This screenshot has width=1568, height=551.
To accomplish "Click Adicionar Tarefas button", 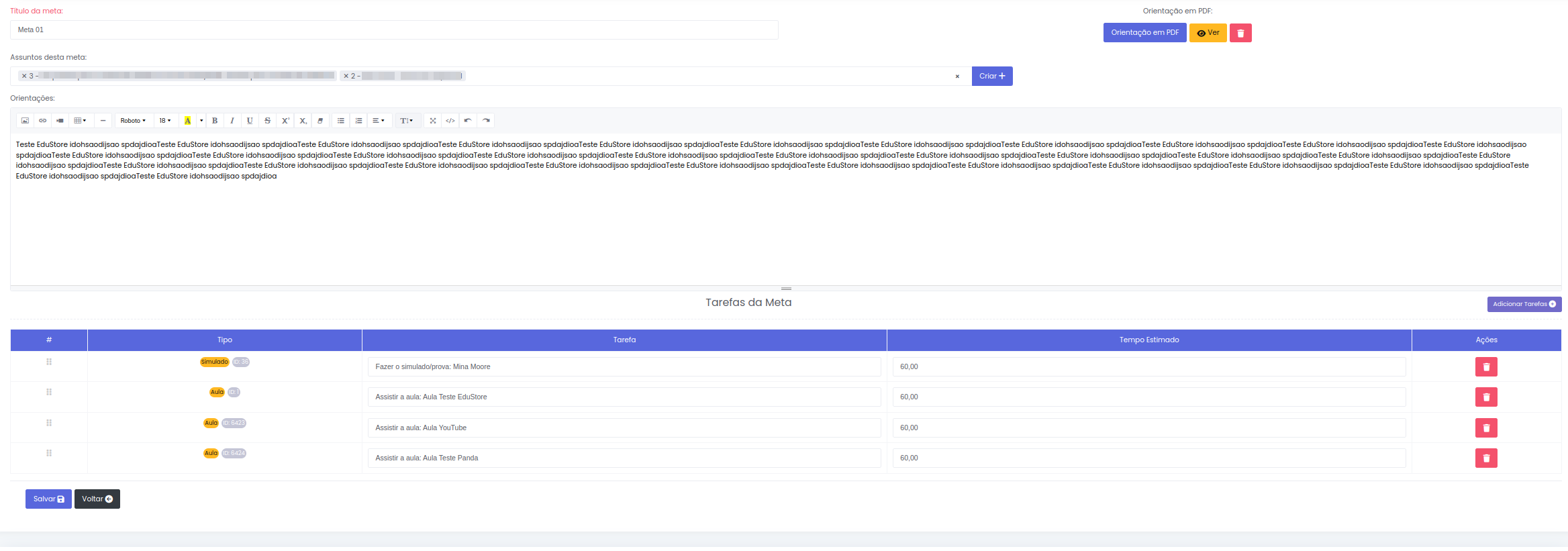I will [1524, 304].
